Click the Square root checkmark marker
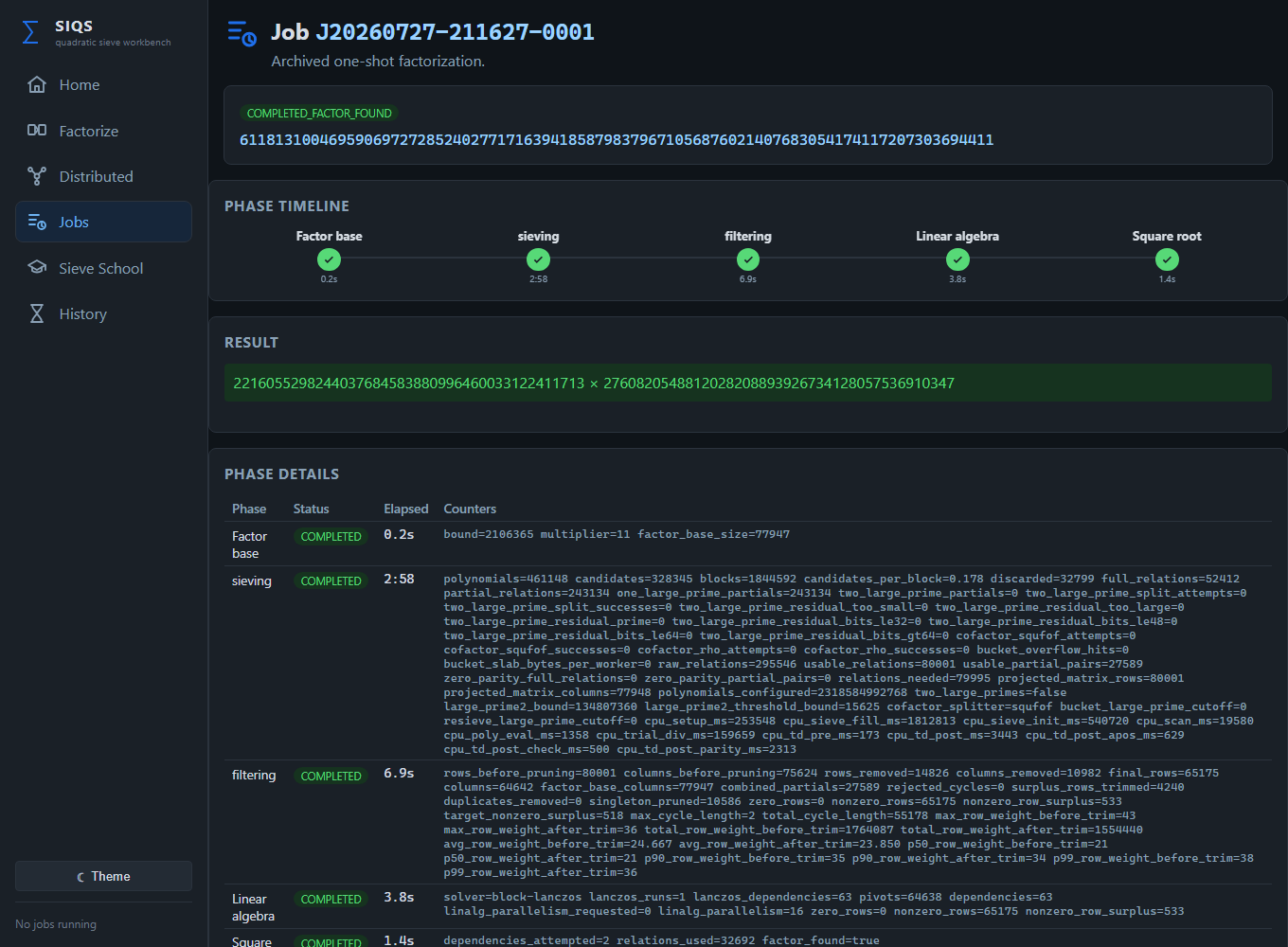The image size is (1288, 947). click(x=1167, y=259)
